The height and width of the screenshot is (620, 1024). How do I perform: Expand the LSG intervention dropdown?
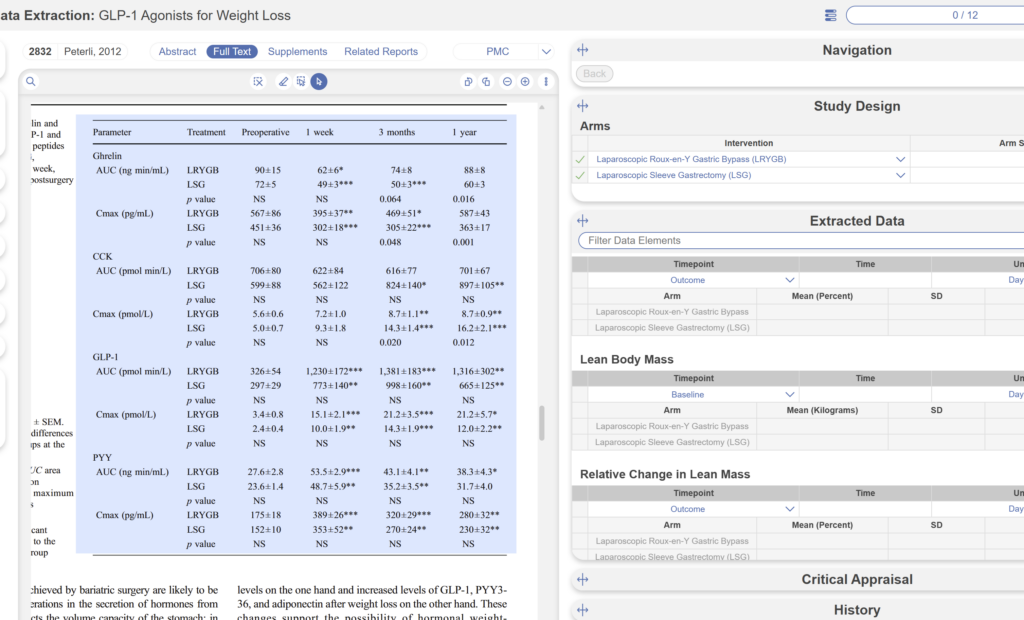(x=901, y=175)
